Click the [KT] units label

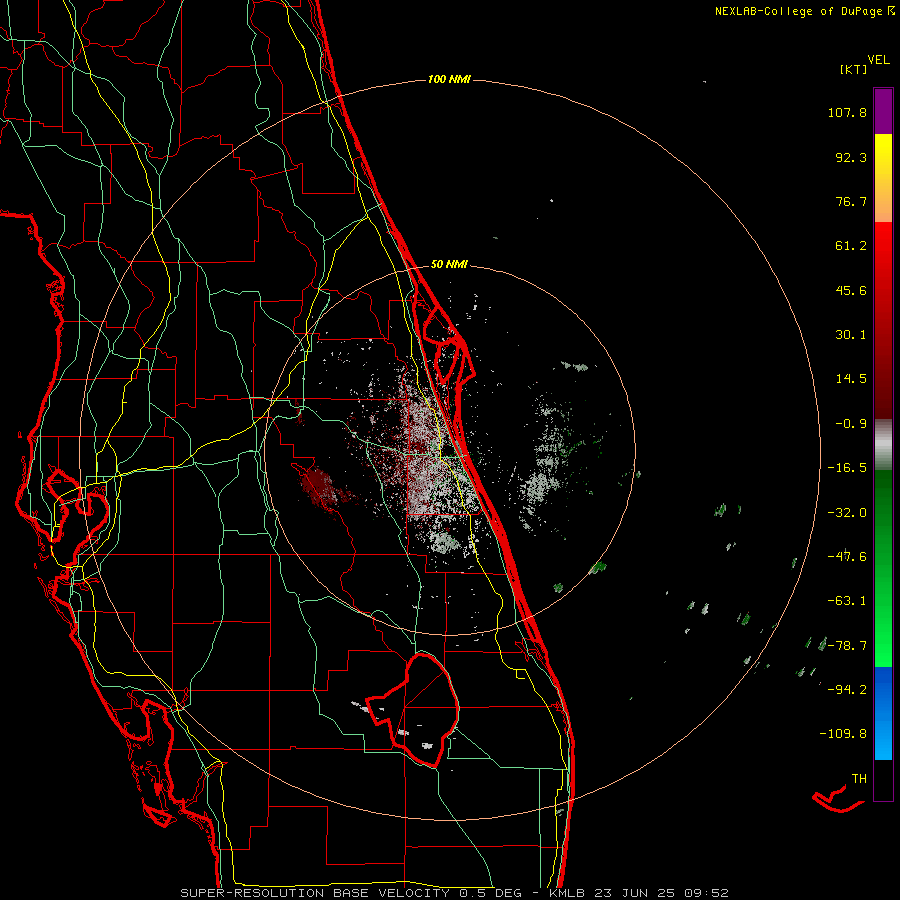[854, 69]
